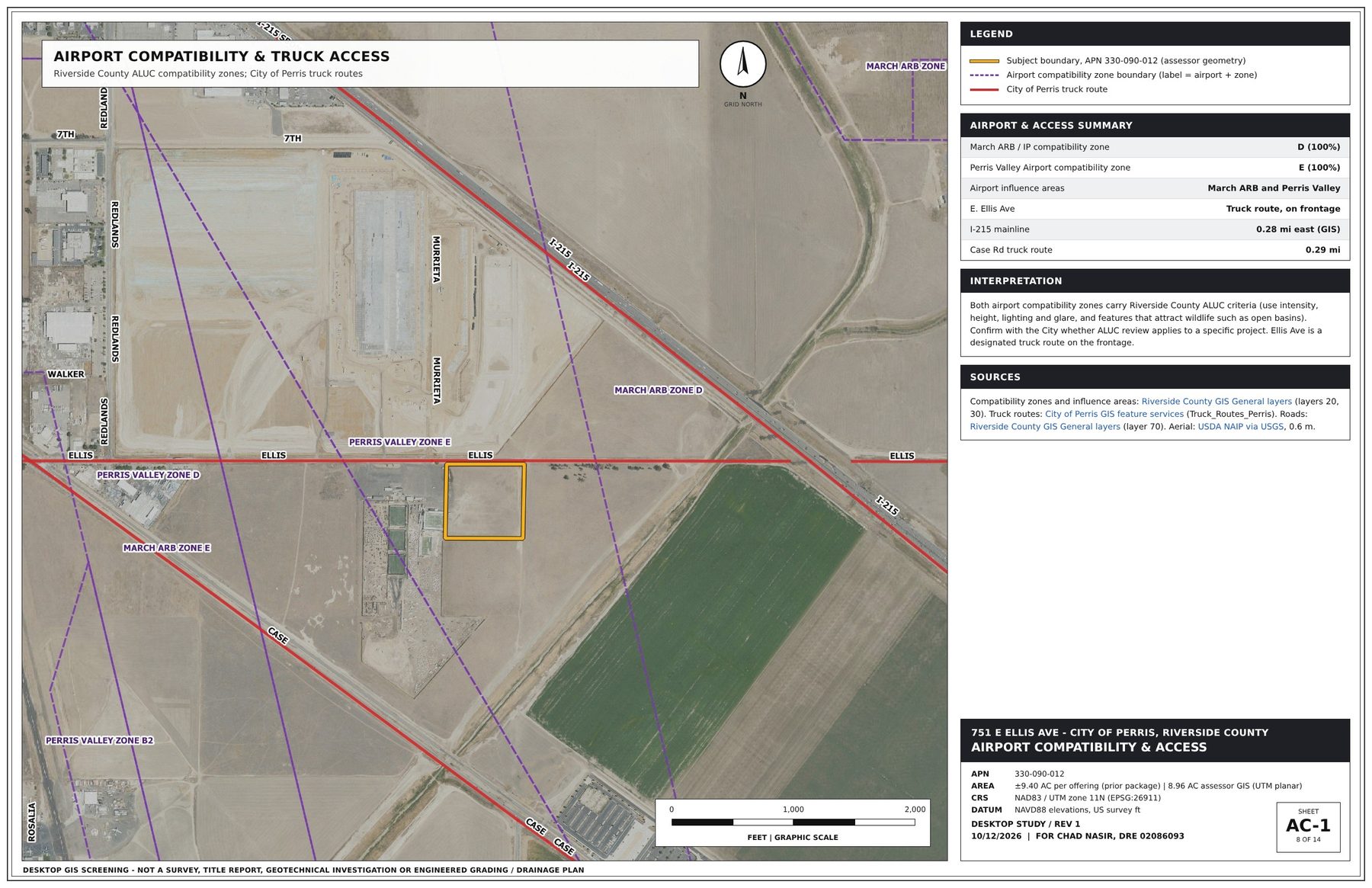Open the Riverside County GIS link for compatibility zones

coord(1217,402)
